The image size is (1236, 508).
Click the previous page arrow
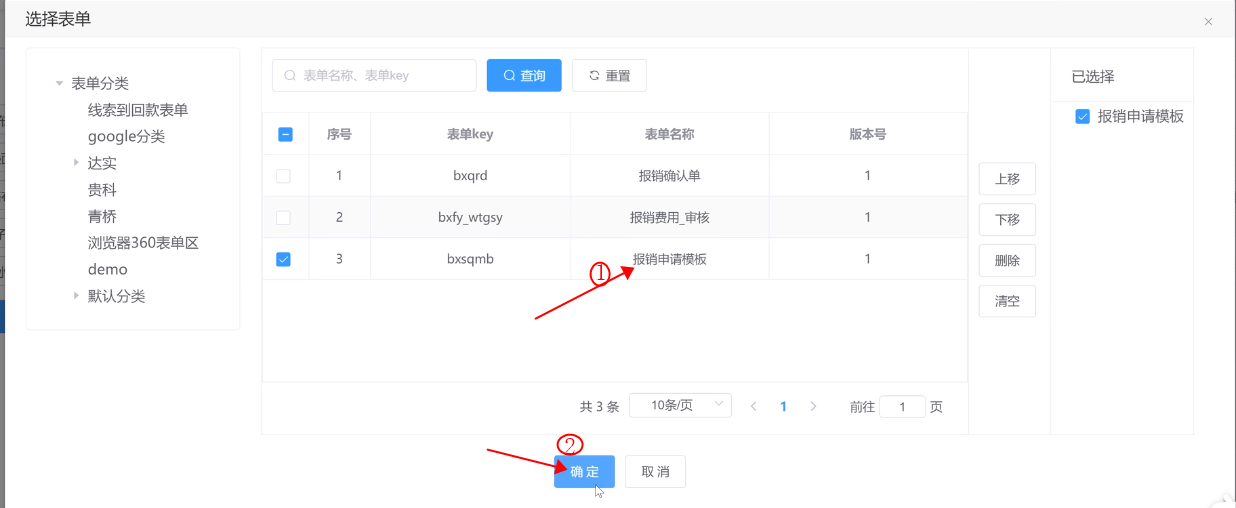[754, 406]
